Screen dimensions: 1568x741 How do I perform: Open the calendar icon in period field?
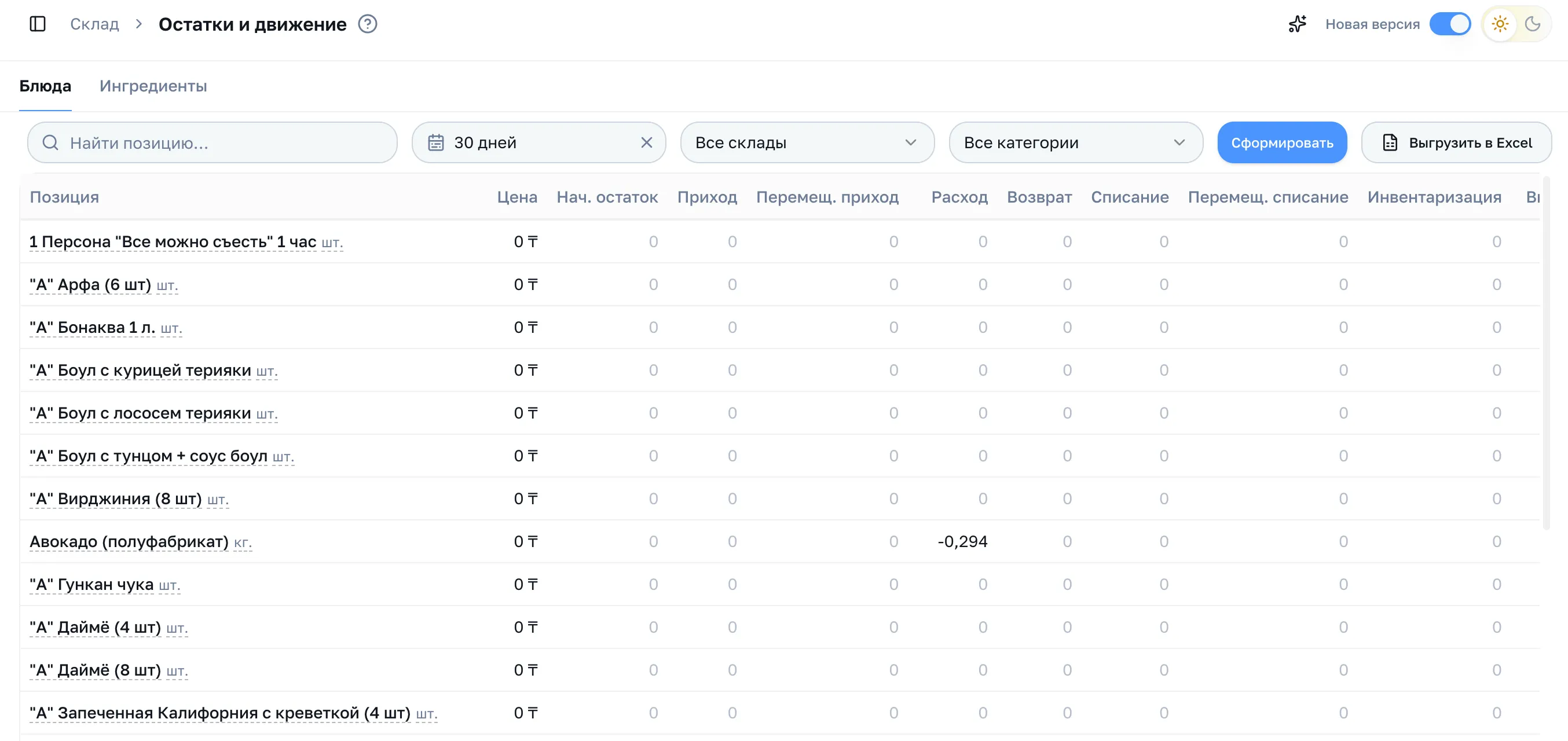(x=436, y=142)
